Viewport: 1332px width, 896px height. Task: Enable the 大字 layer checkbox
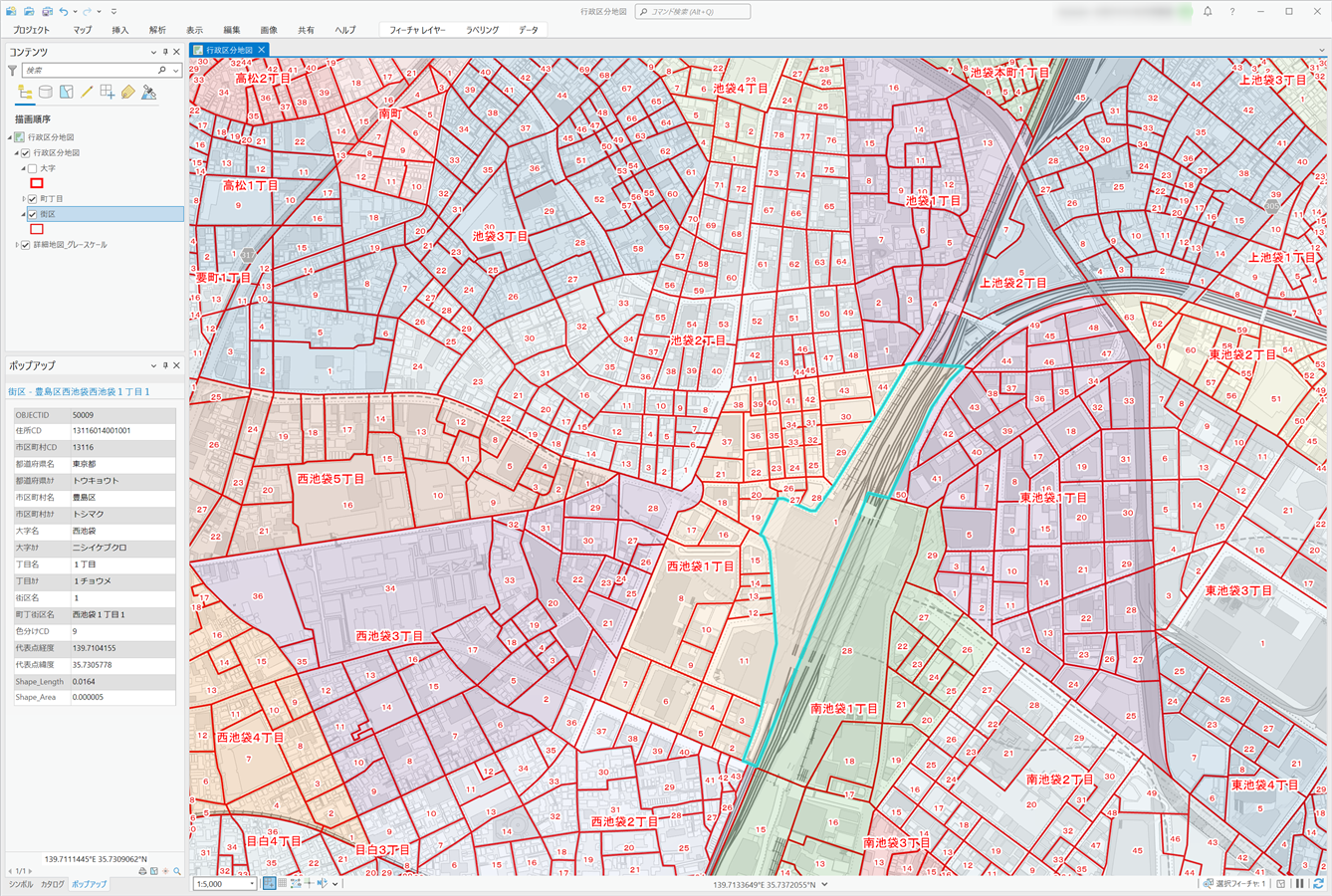pyautogui.click(x=33, y=169)
